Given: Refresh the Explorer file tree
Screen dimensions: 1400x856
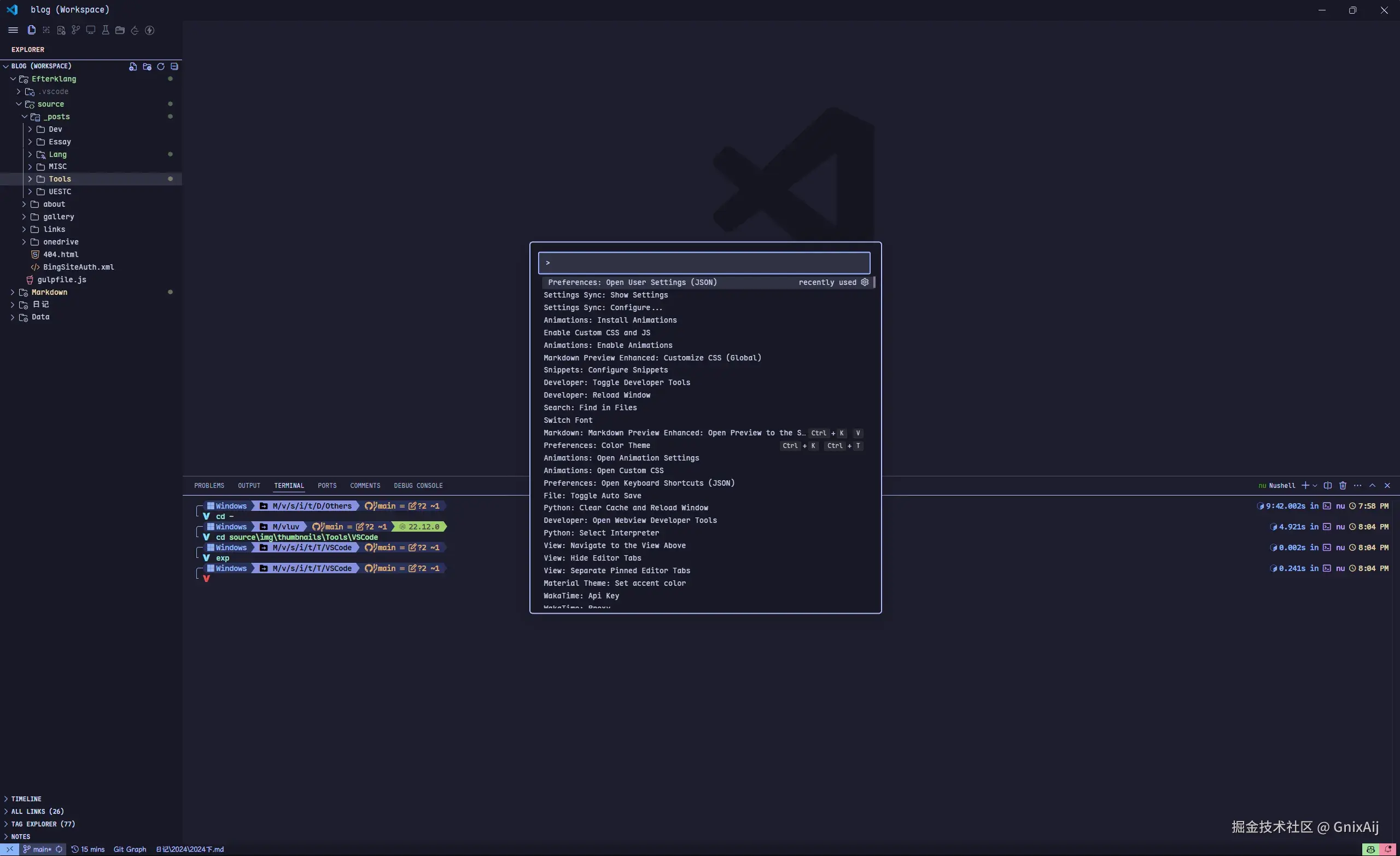Looking at the screenshot, I should pyautogui.click(x=161, y=67).
